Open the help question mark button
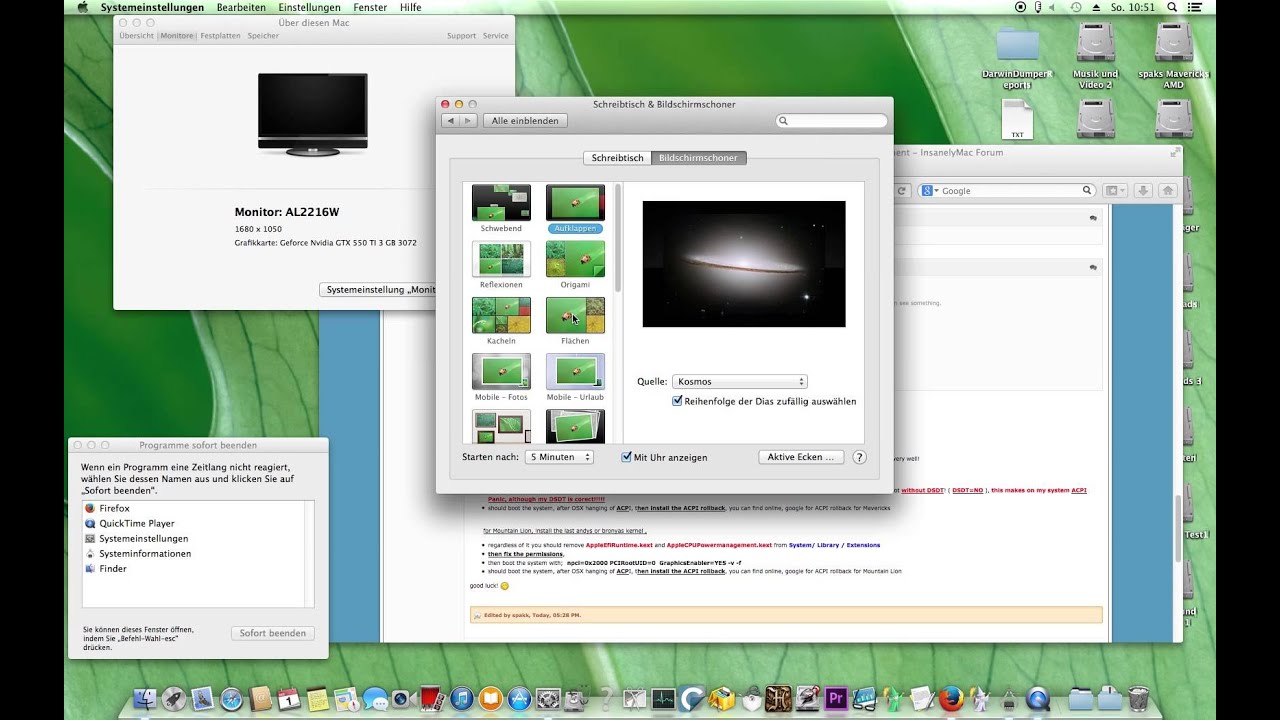 point(859,457)
